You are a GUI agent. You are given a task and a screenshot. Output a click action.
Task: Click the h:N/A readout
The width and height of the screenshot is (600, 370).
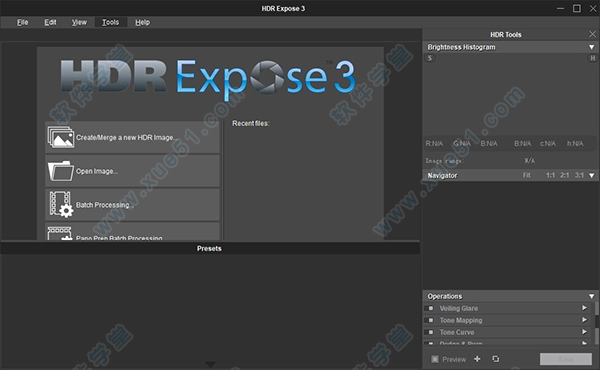click(575, 143)
